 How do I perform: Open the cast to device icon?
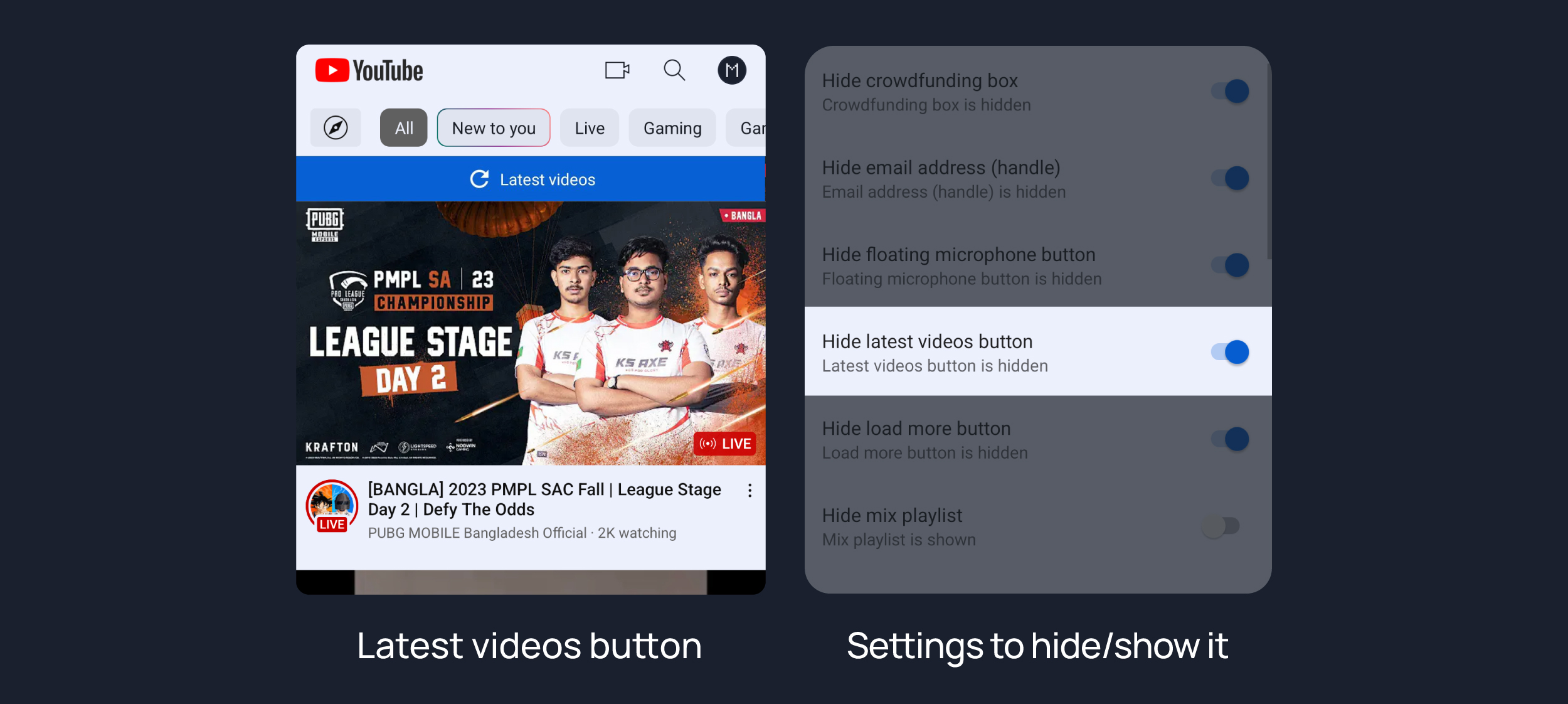click(617, 70)
